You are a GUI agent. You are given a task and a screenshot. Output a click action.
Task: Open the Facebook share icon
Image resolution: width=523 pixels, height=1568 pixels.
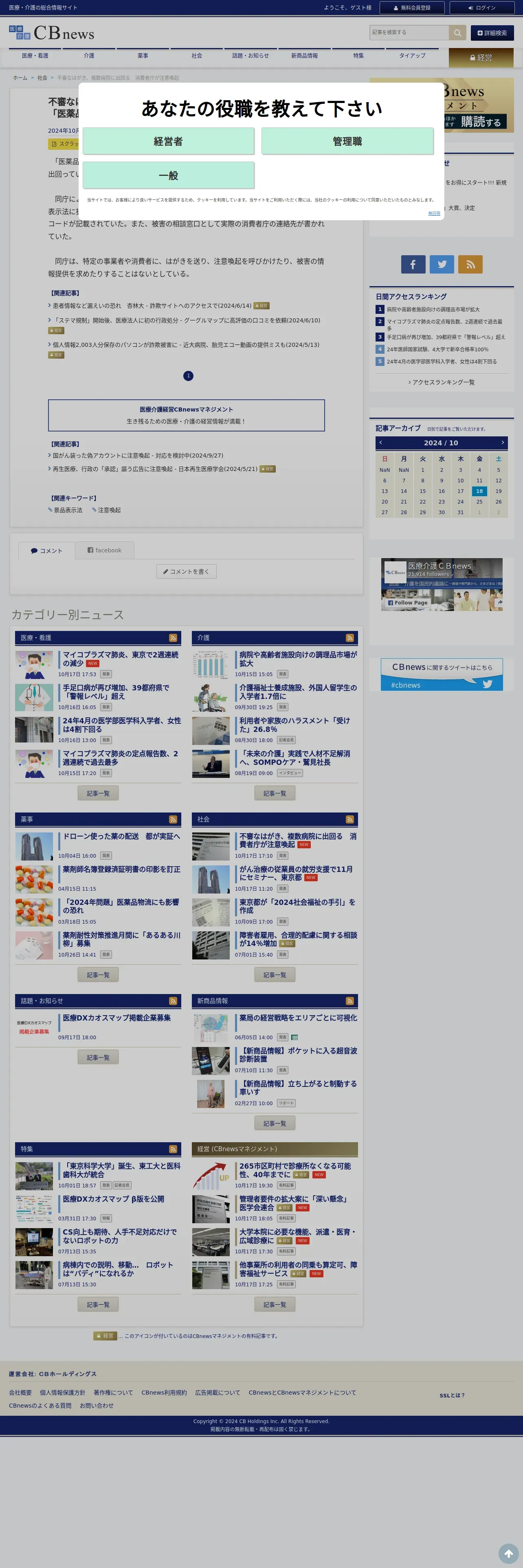413,264
